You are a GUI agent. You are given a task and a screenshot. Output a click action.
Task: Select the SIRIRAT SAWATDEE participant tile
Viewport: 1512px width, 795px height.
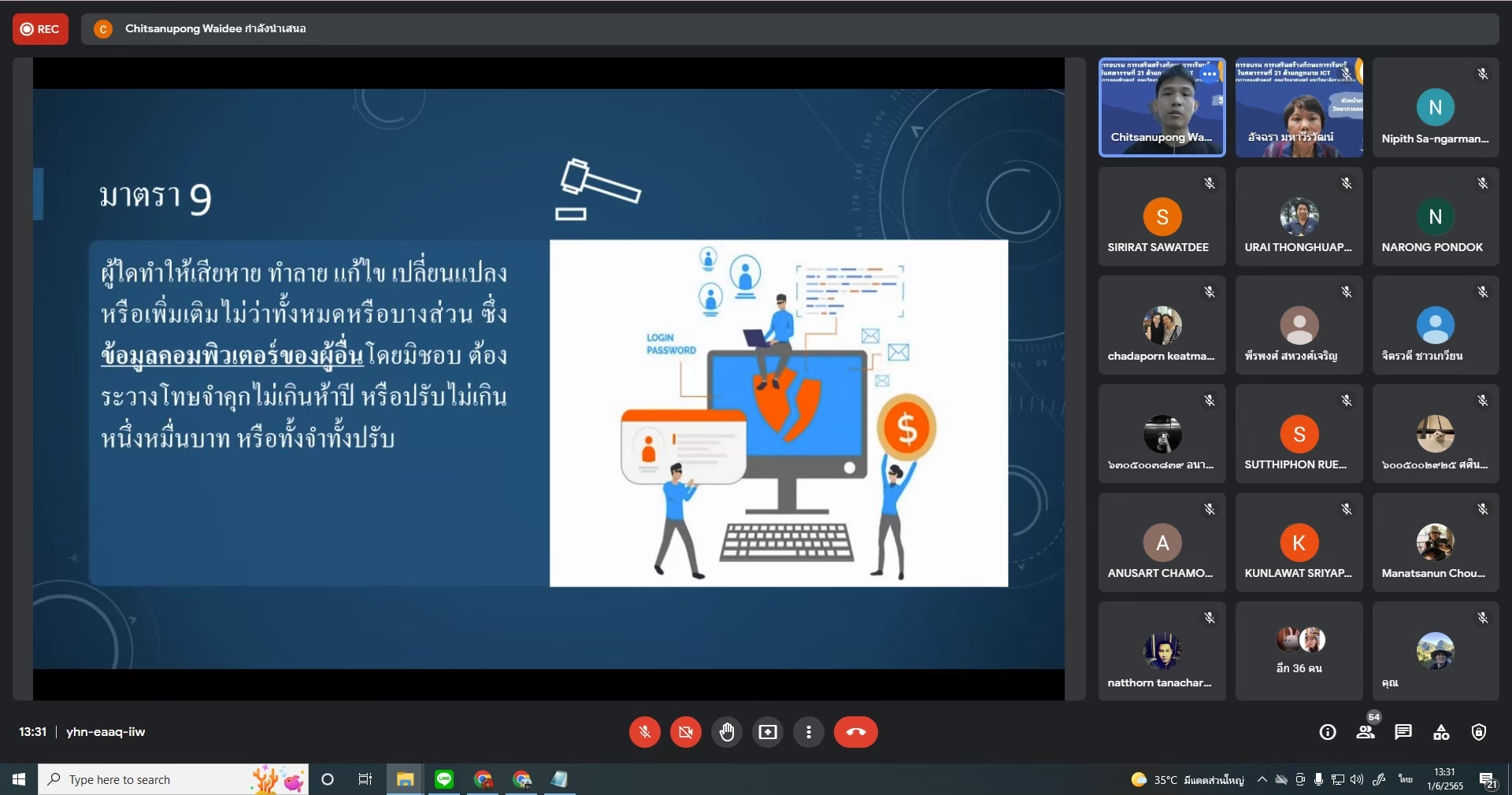(1162, 216)
